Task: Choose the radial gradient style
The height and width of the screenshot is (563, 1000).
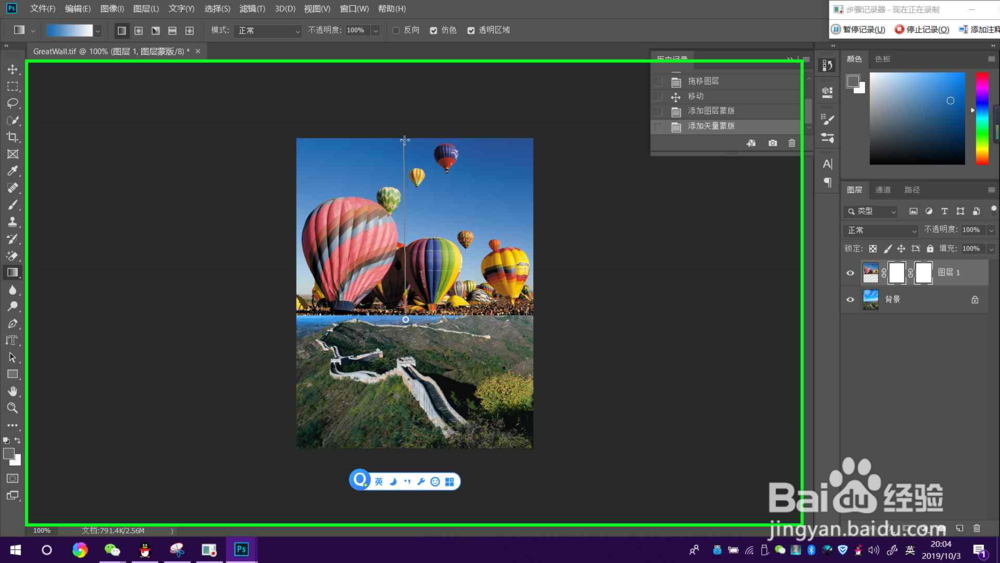Action: [138, 30]
